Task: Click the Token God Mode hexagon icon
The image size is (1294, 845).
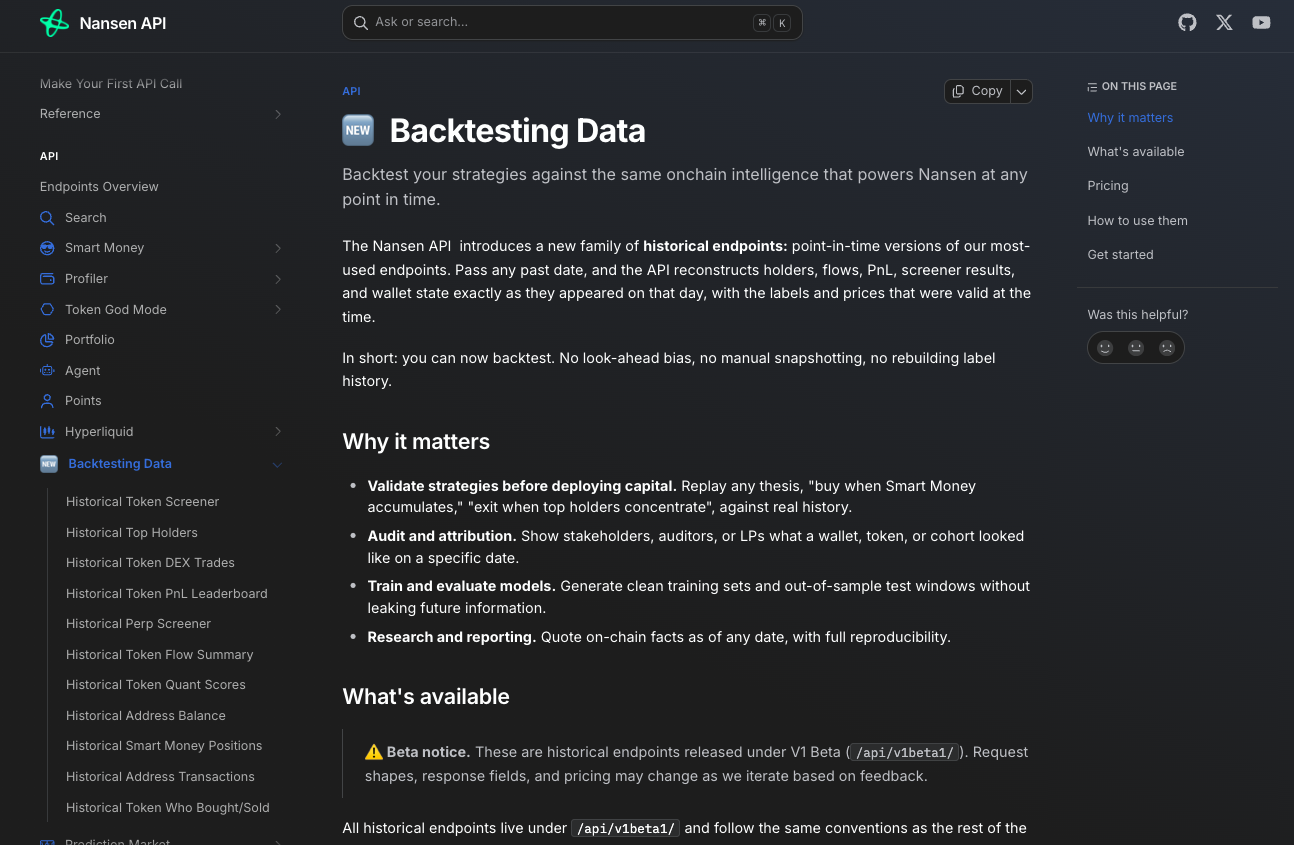Action: 47,310
